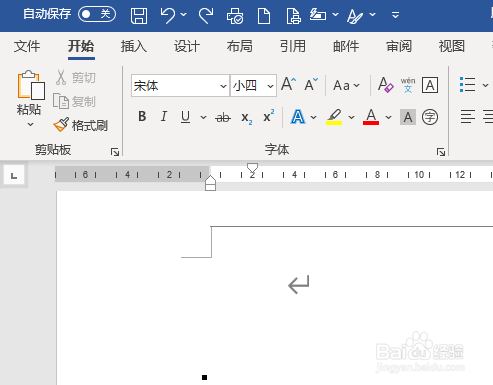This screenshot has height=385, width=493.
Task: Click the Undo arrow icon
Action: click(168, 15)
